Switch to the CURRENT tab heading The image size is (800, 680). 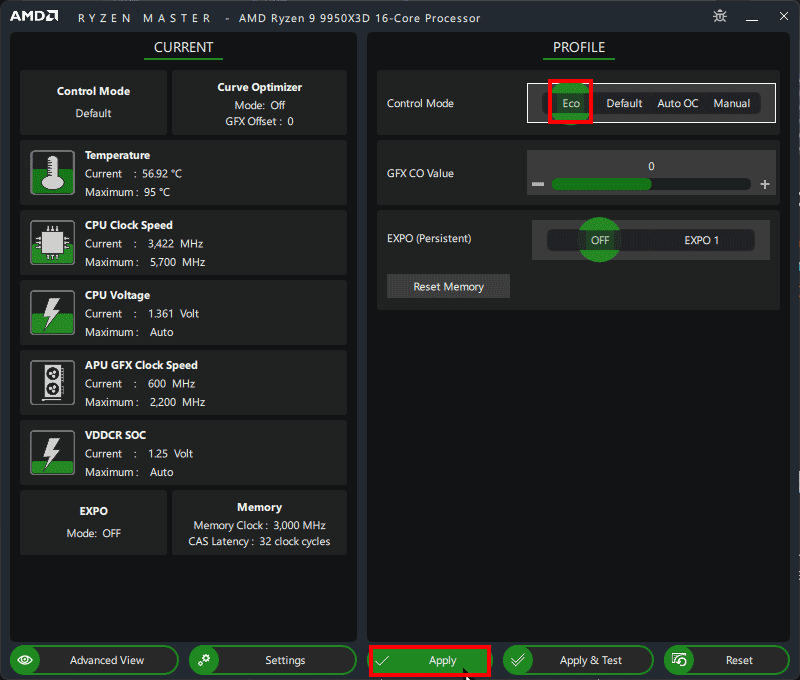(183, 47)
